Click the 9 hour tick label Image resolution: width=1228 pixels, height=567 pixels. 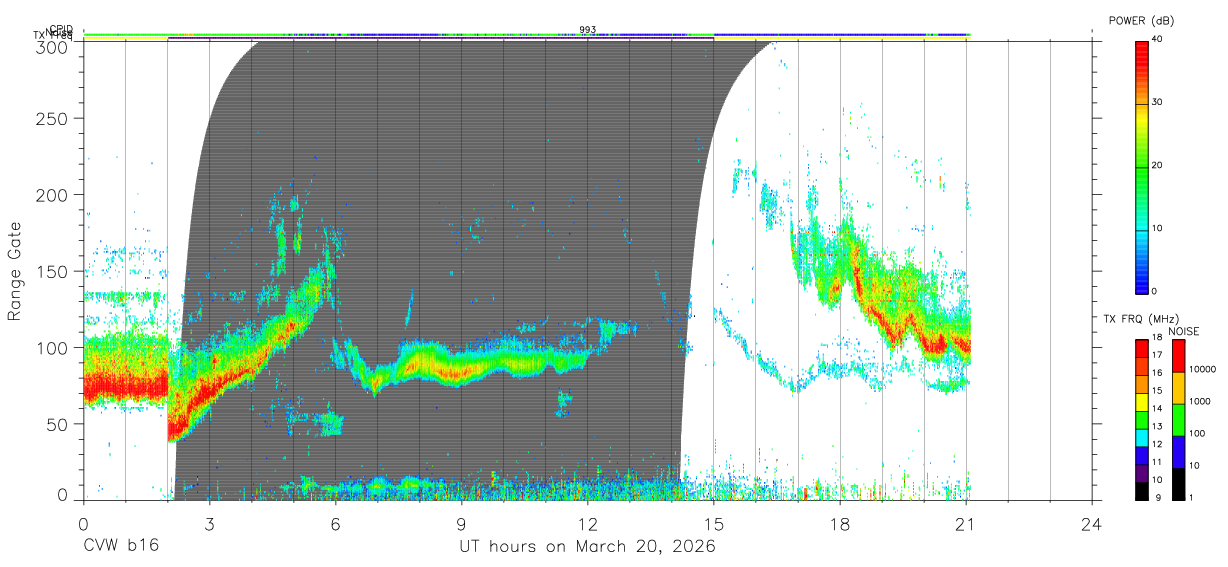(x=462, y=523)
